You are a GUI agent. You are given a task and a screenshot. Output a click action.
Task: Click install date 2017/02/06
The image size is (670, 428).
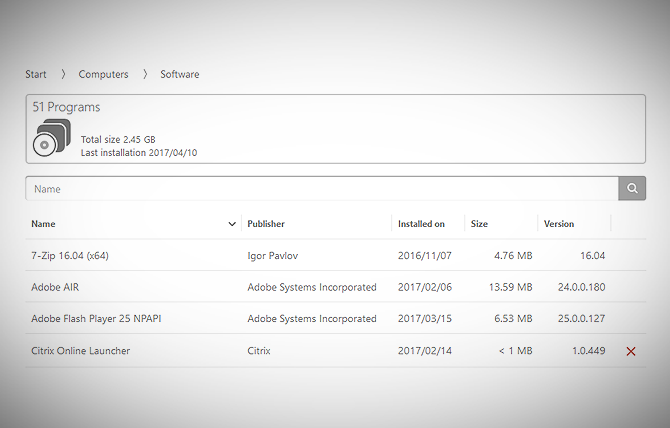click(x=425, y=287)
